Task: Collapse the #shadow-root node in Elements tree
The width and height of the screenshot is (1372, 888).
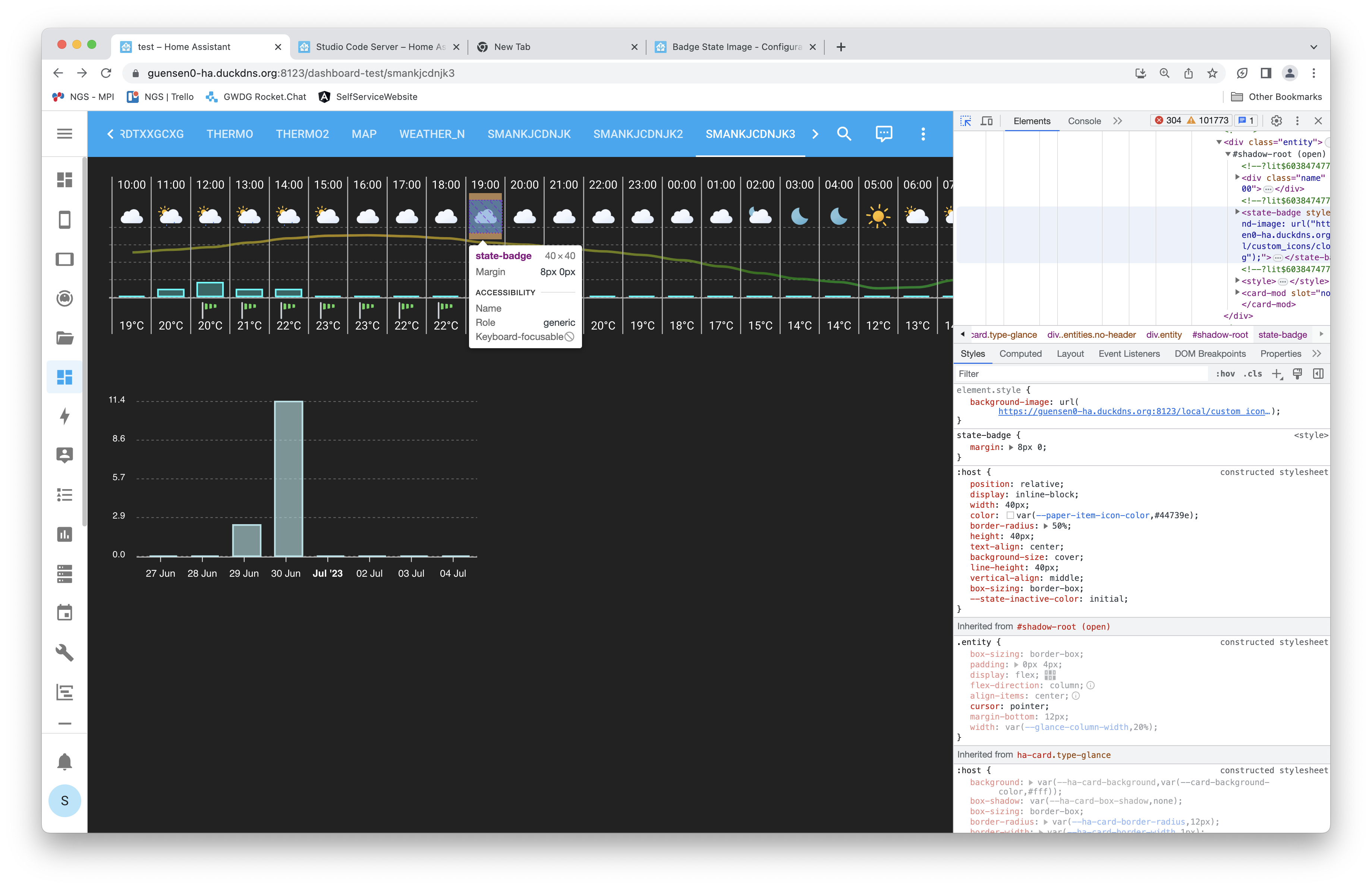Action: [x=1228, y=154]
